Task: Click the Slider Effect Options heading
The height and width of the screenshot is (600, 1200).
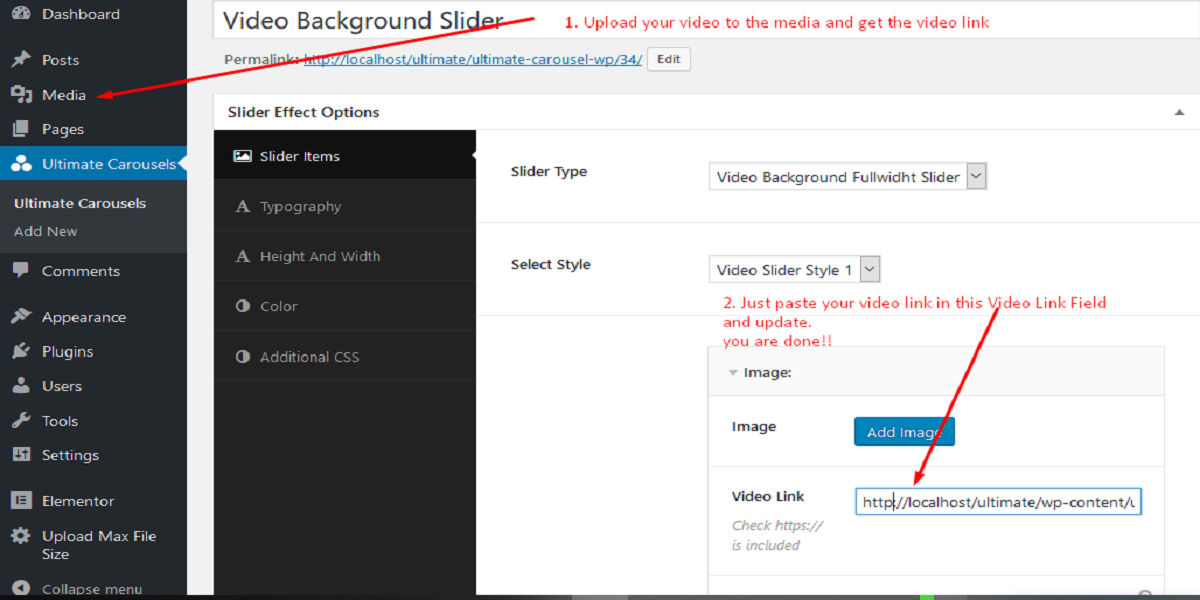Action: (304, 112)
